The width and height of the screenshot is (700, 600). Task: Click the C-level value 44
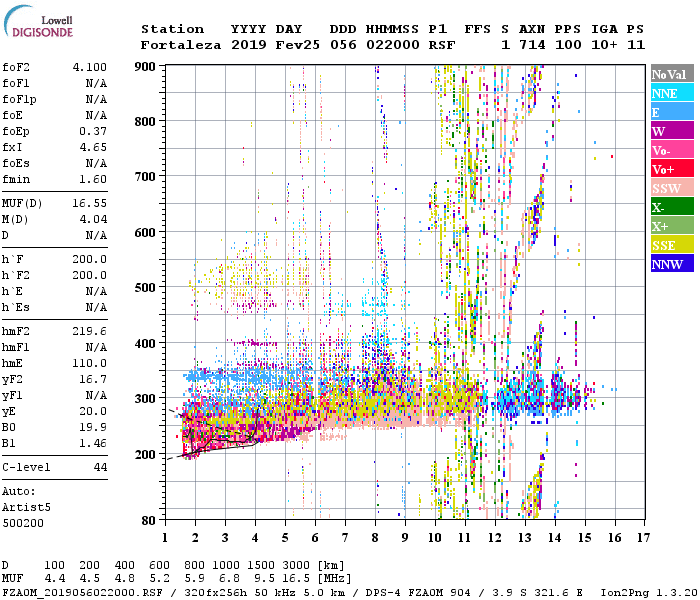pos(100,467)
